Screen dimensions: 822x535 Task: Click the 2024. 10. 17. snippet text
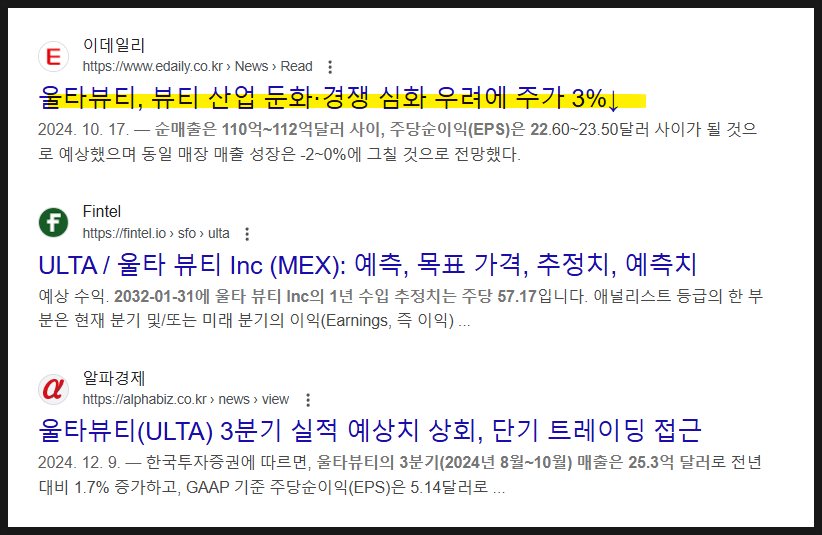coord(398,141)
